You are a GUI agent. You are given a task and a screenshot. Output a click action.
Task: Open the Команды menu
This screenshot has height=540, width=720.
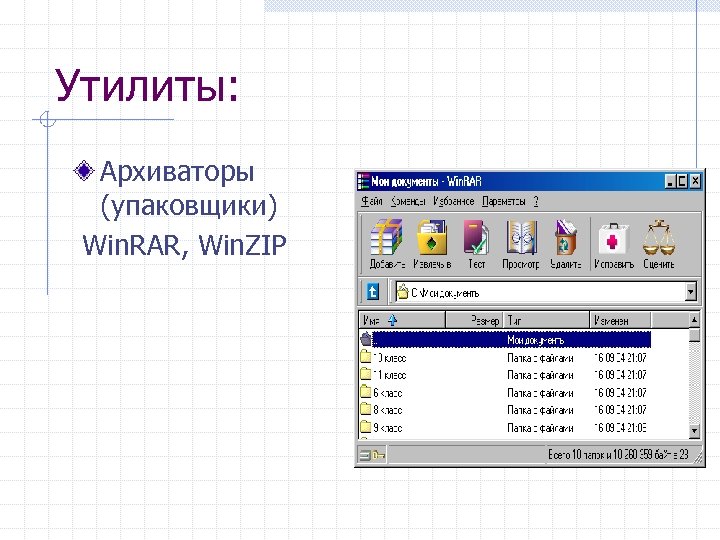click(x=408, y=201)
